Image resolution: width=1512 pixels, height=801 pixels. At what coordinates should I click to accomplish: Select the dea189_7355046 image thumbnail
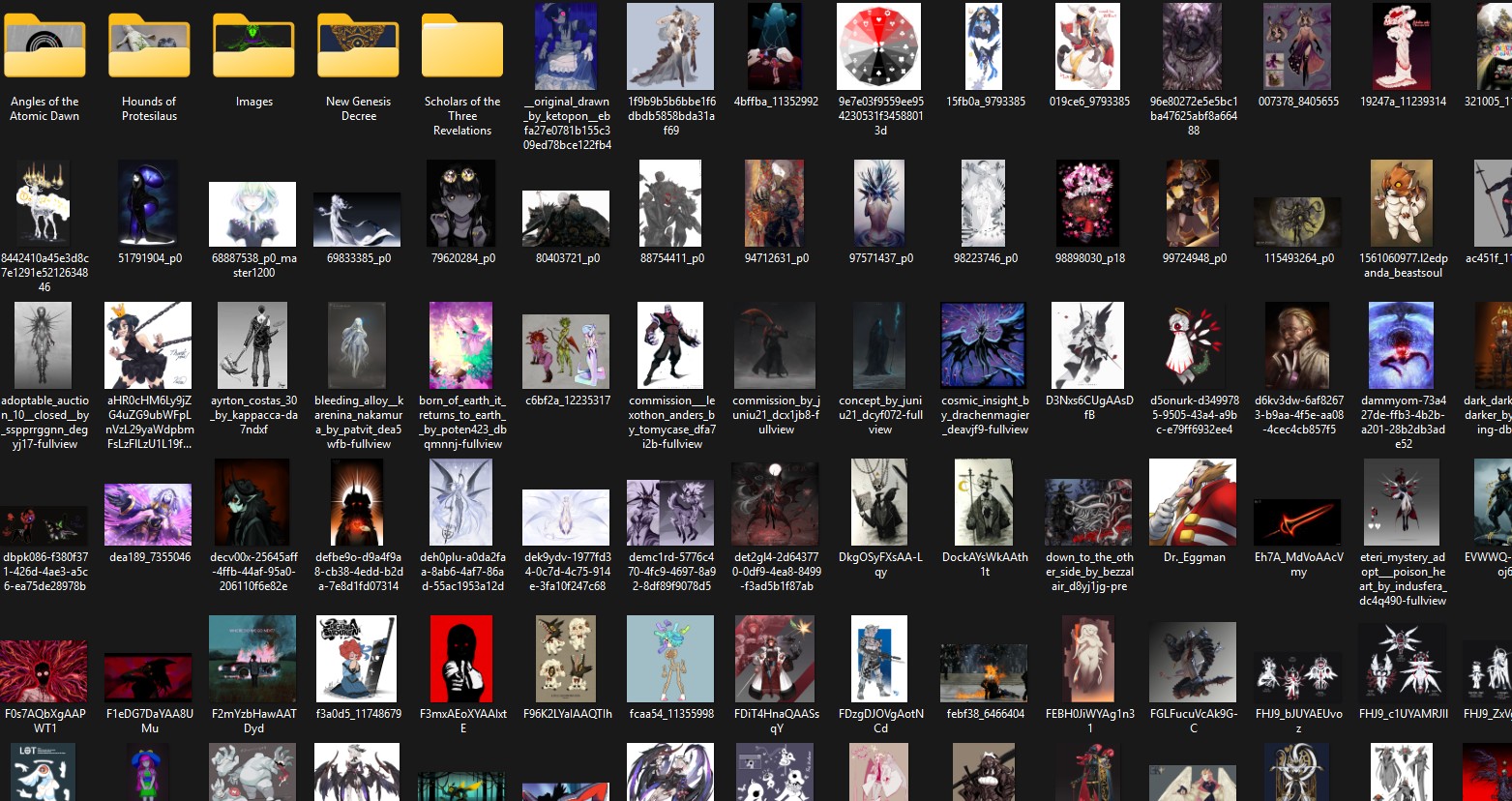tap(149, 515)
